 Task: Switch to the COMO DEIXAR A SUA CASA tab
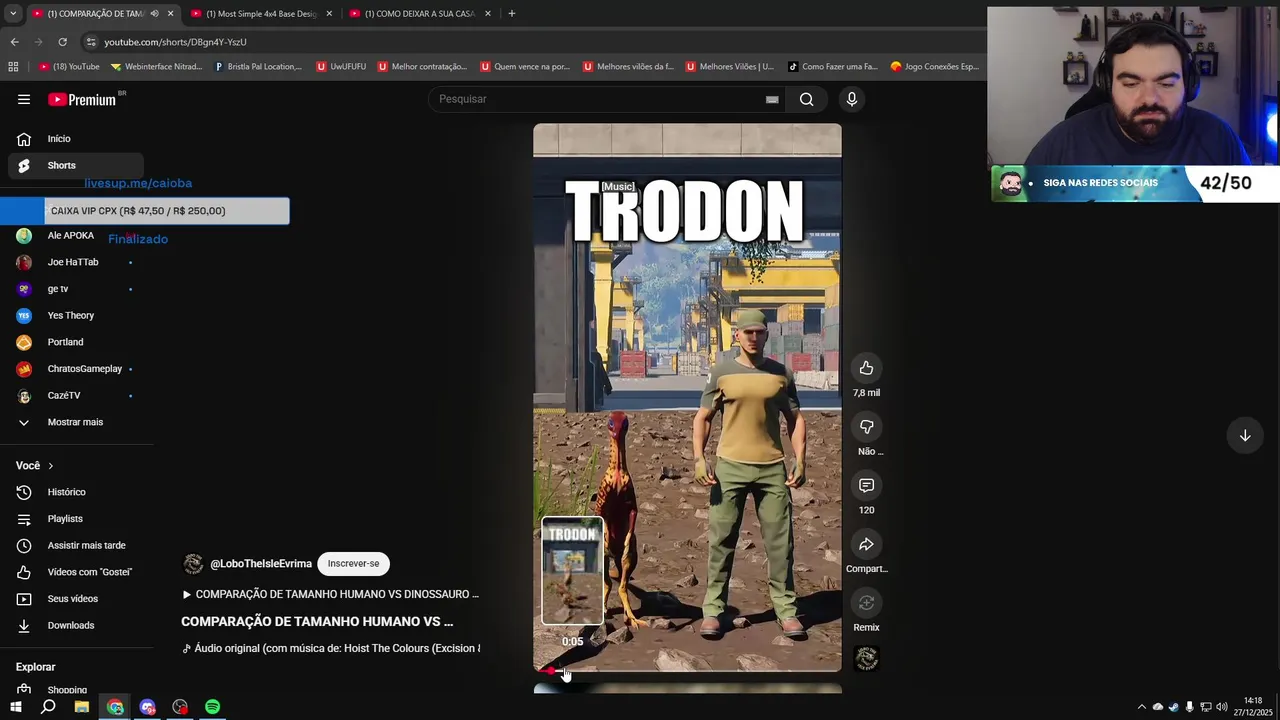click(x=419, y=14)
